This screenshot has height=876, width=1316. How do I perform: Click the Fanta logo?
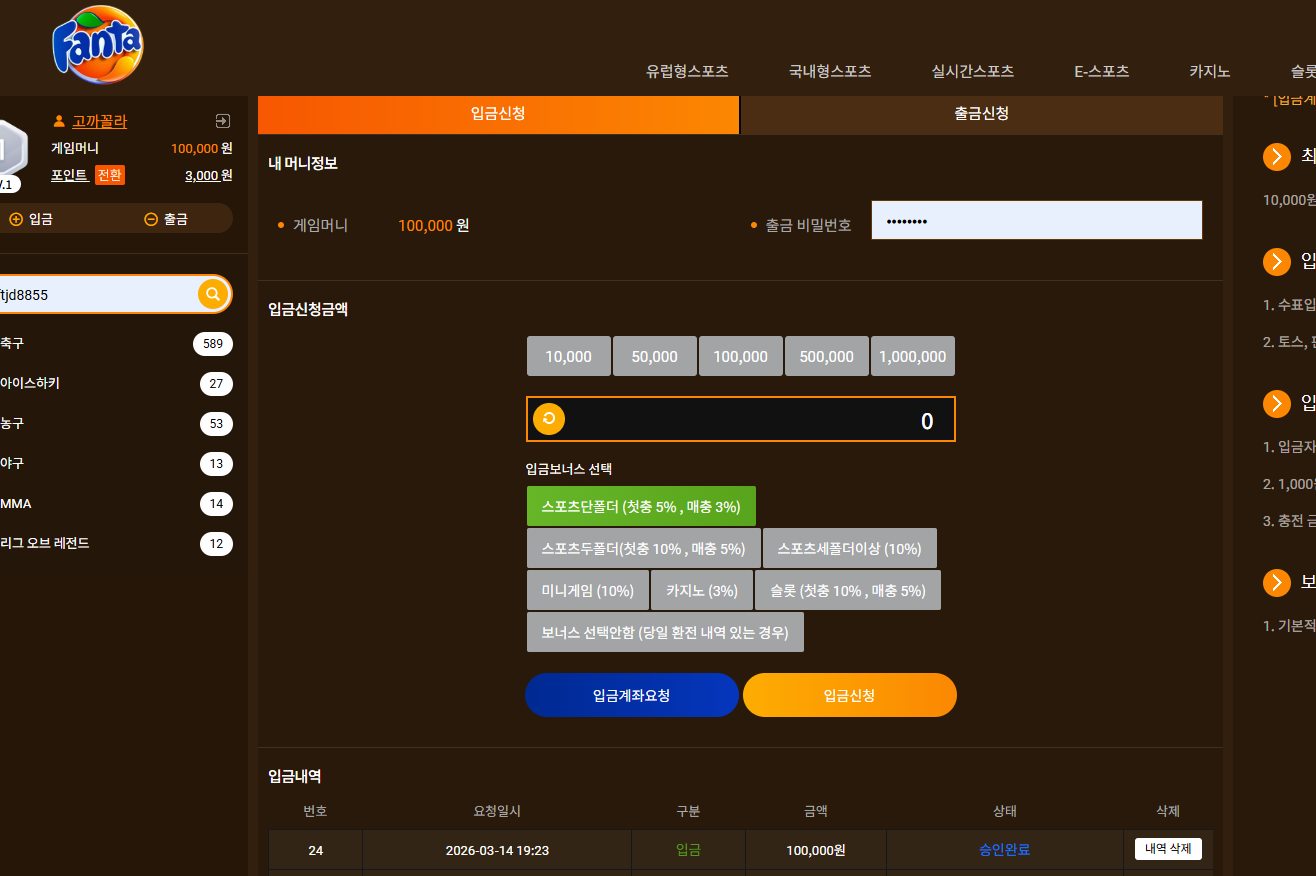(x=98, y=45)
